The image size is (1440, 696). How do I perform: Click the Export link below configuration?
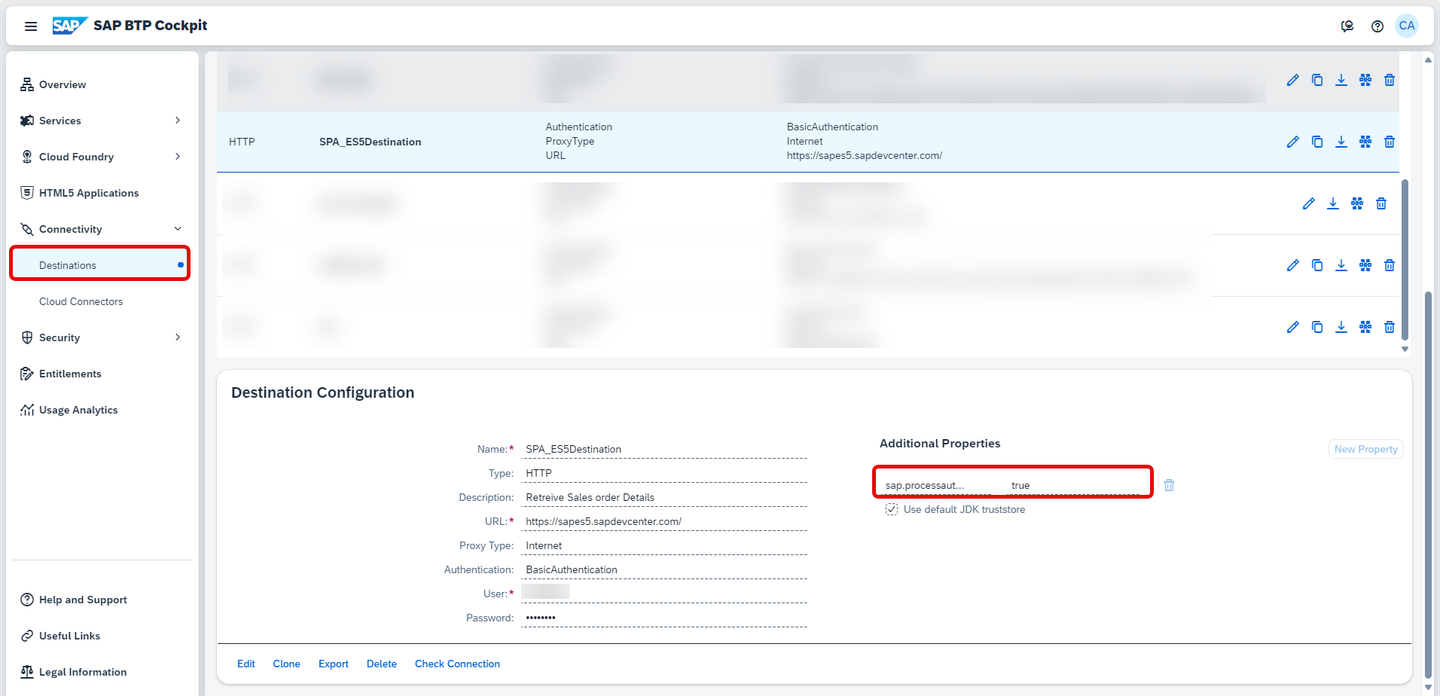tap(334, 664)
